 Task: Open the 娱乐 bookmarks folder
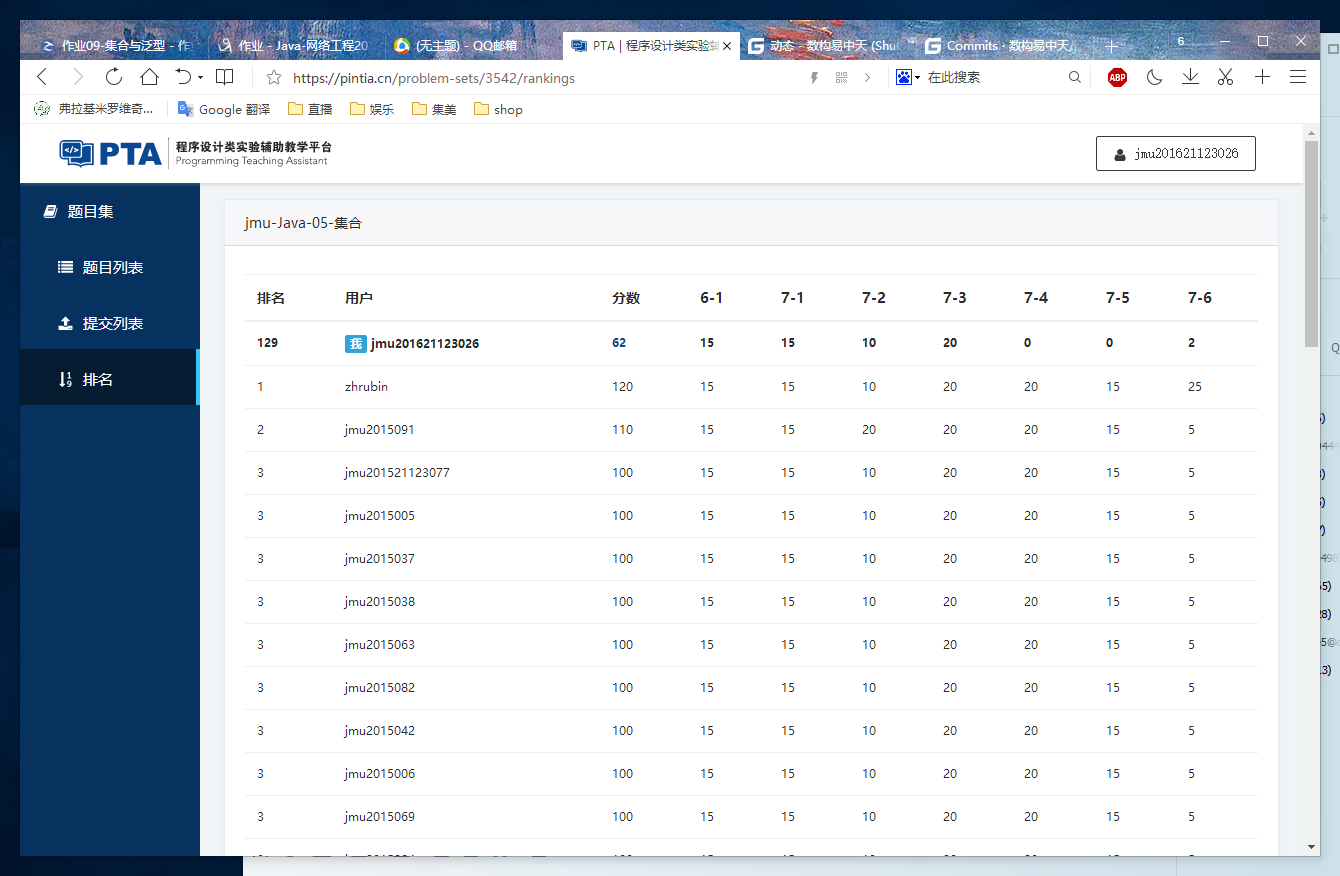[372, 109]
